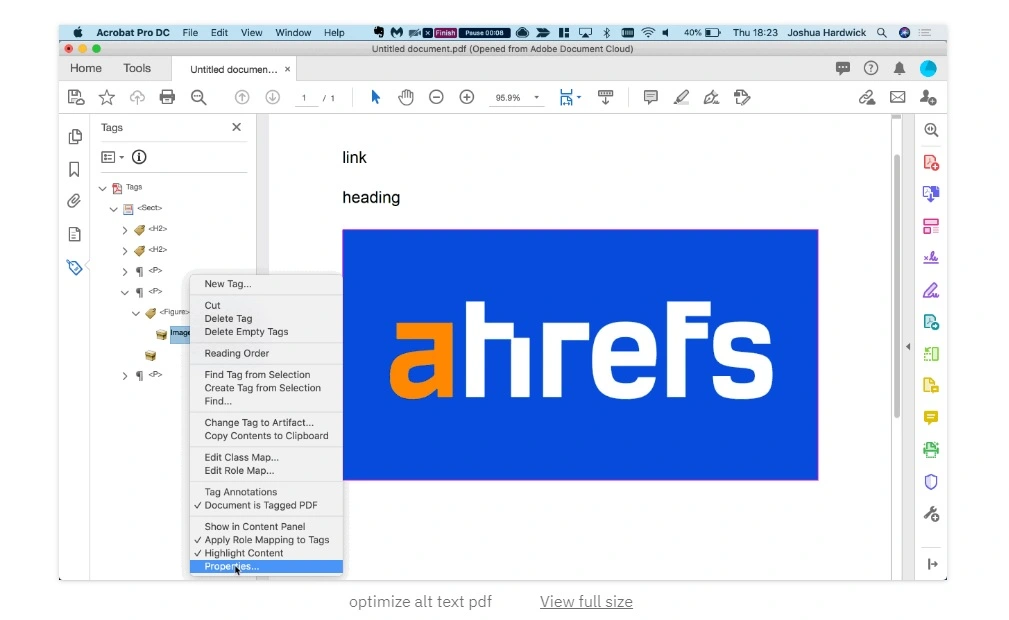Open the fit page options dropdown
This screenshot has height=620, width=1009.
579,97
